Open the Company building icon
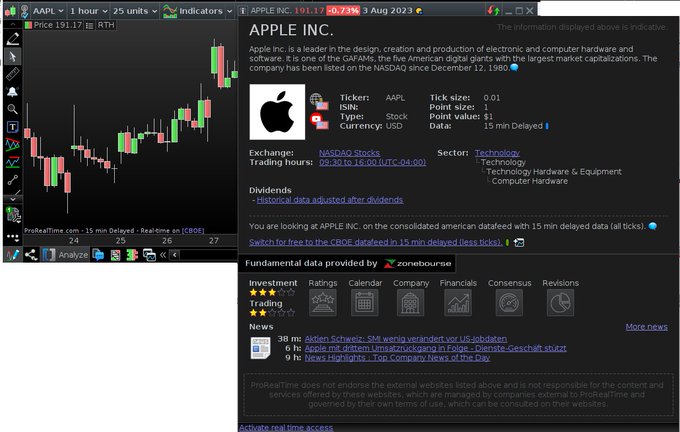This screenshot has width=680, height=432. pos(410,302)
